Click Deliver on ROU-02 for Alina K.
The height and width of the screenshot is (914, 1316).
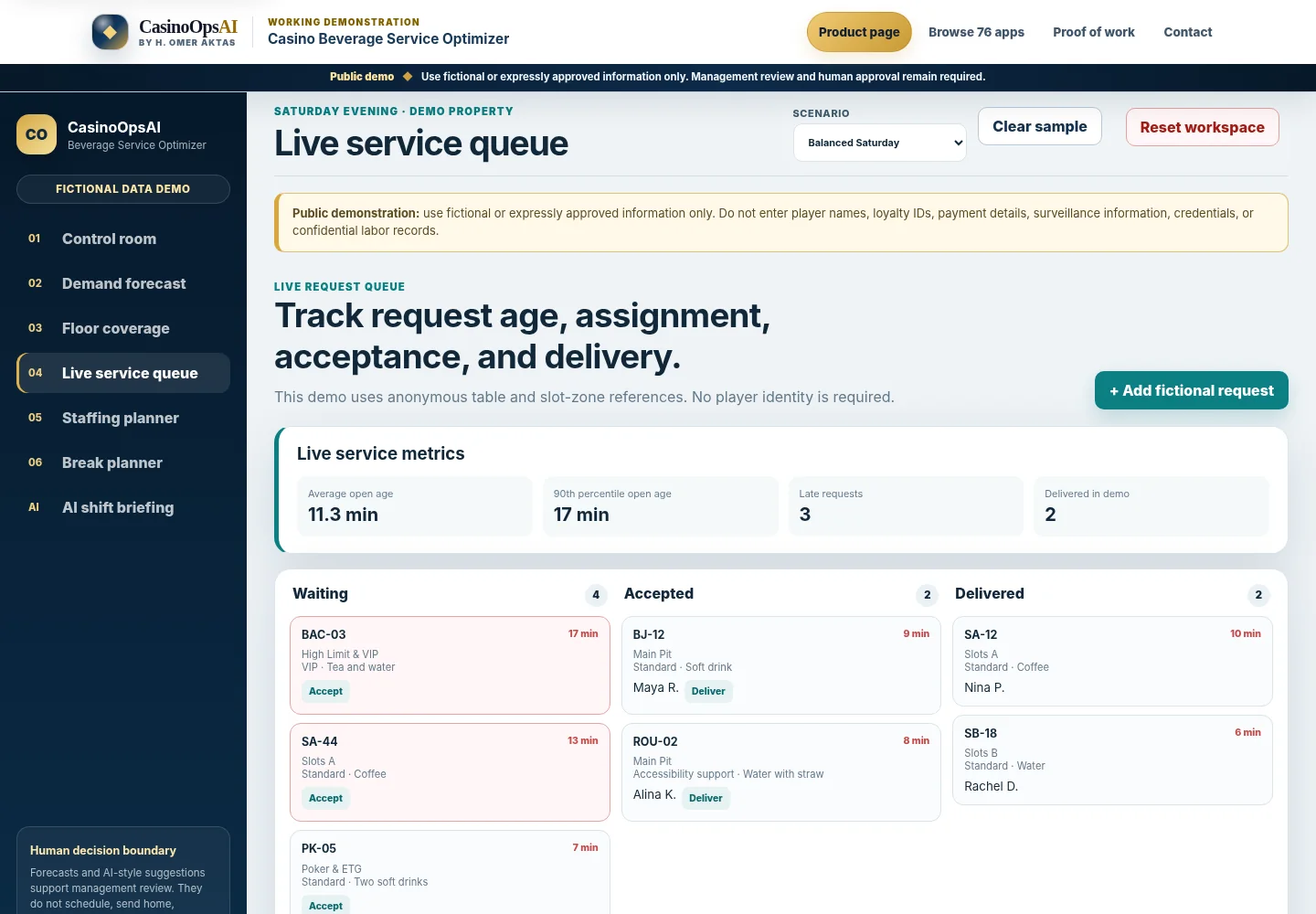(706, 799)
